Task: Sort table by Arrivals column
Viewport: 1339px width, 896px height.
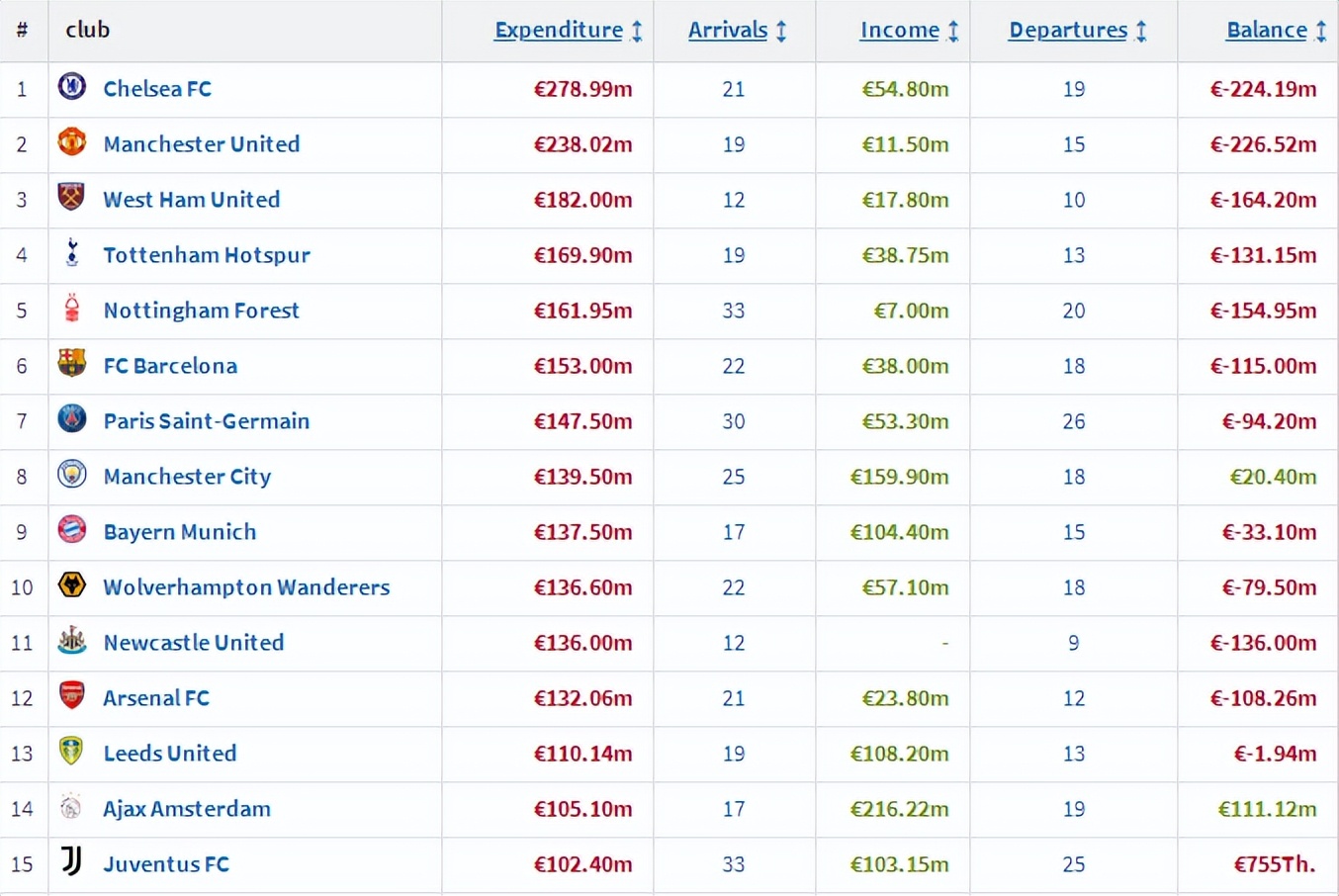Action: 728,31
